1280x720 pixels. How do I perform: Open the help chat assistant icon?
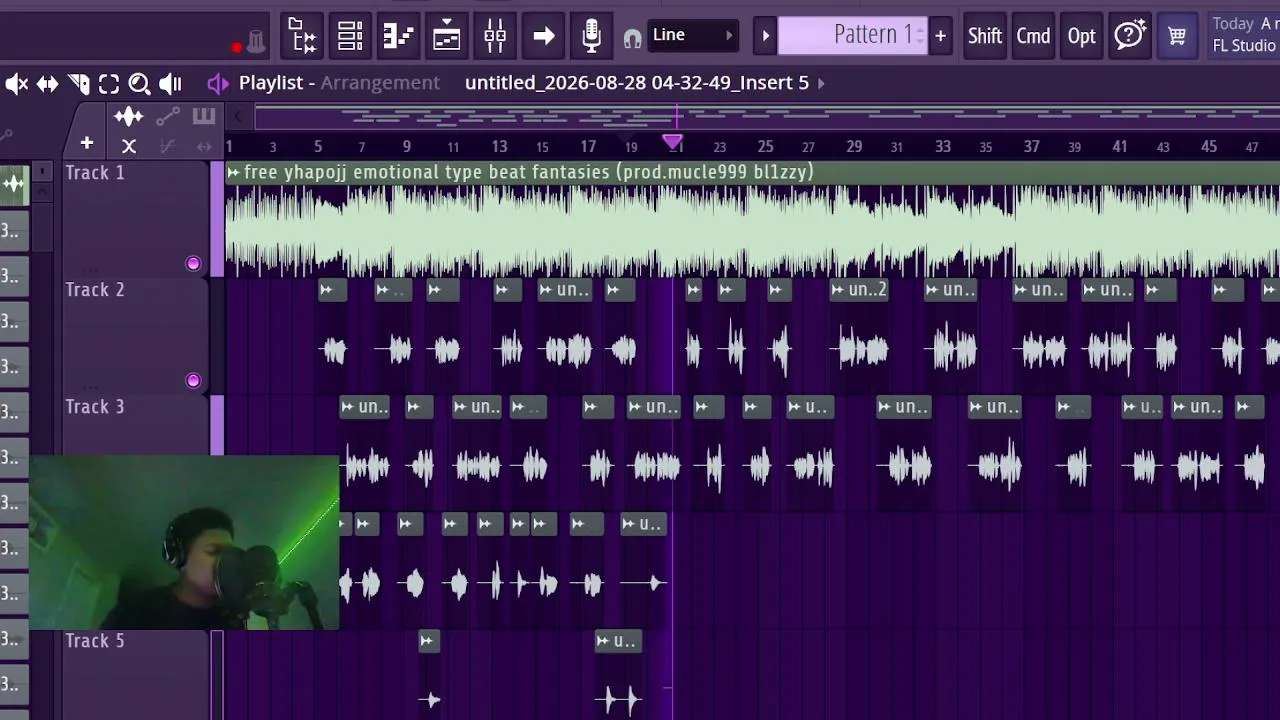[1129, 36]
